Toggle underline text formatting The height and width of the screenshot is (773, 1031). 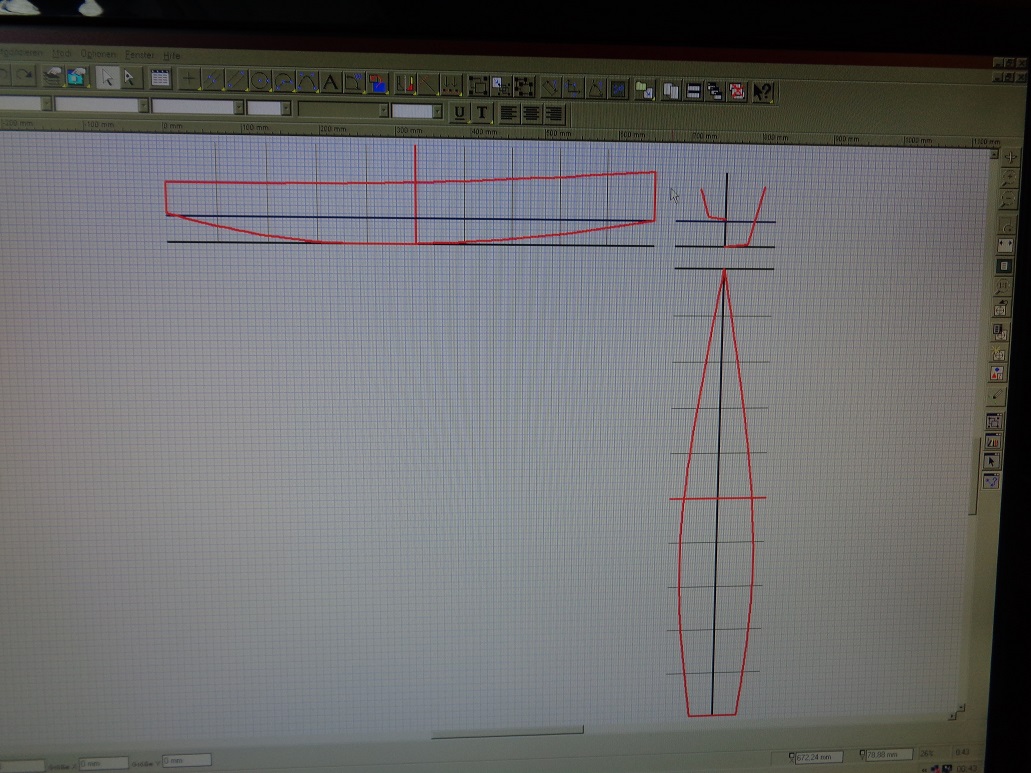coord(459,112)
